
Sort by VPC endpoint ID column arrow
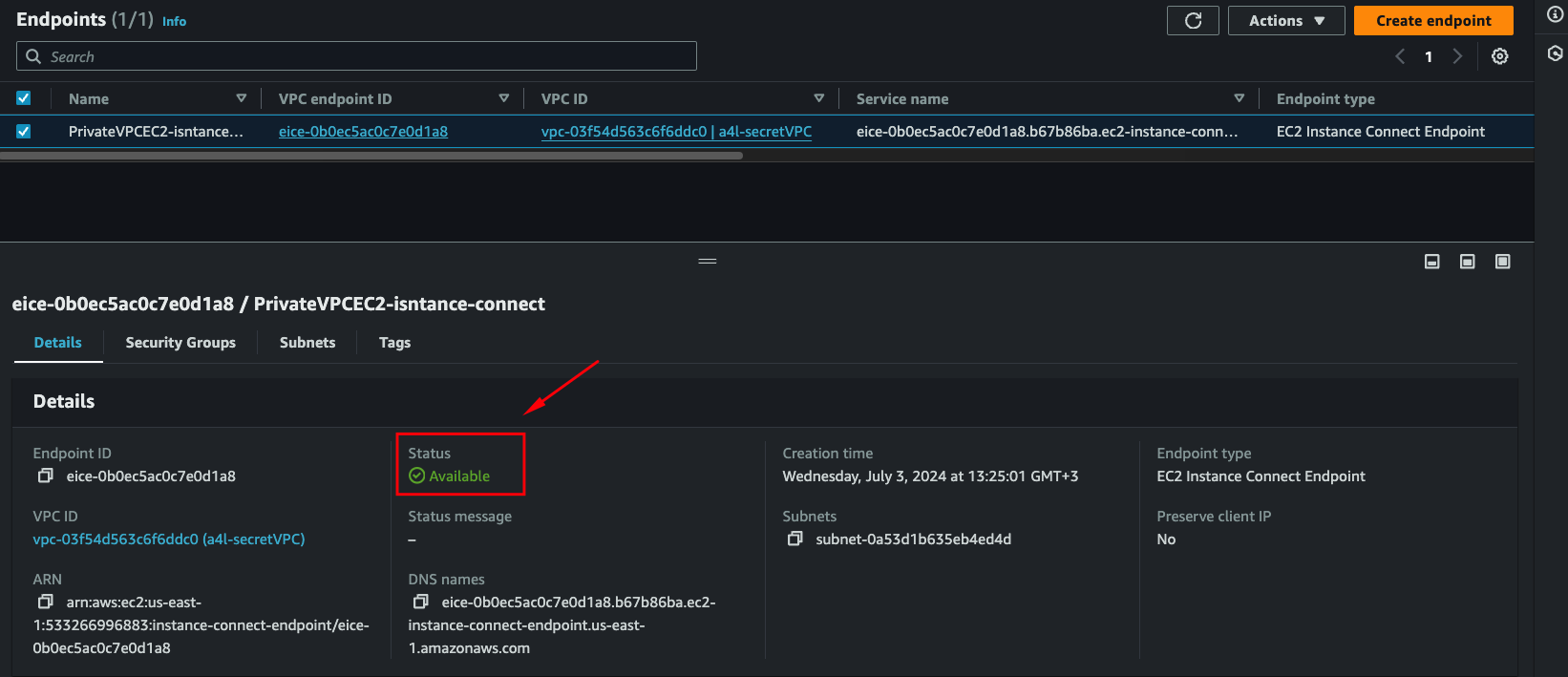coord(504,98)
